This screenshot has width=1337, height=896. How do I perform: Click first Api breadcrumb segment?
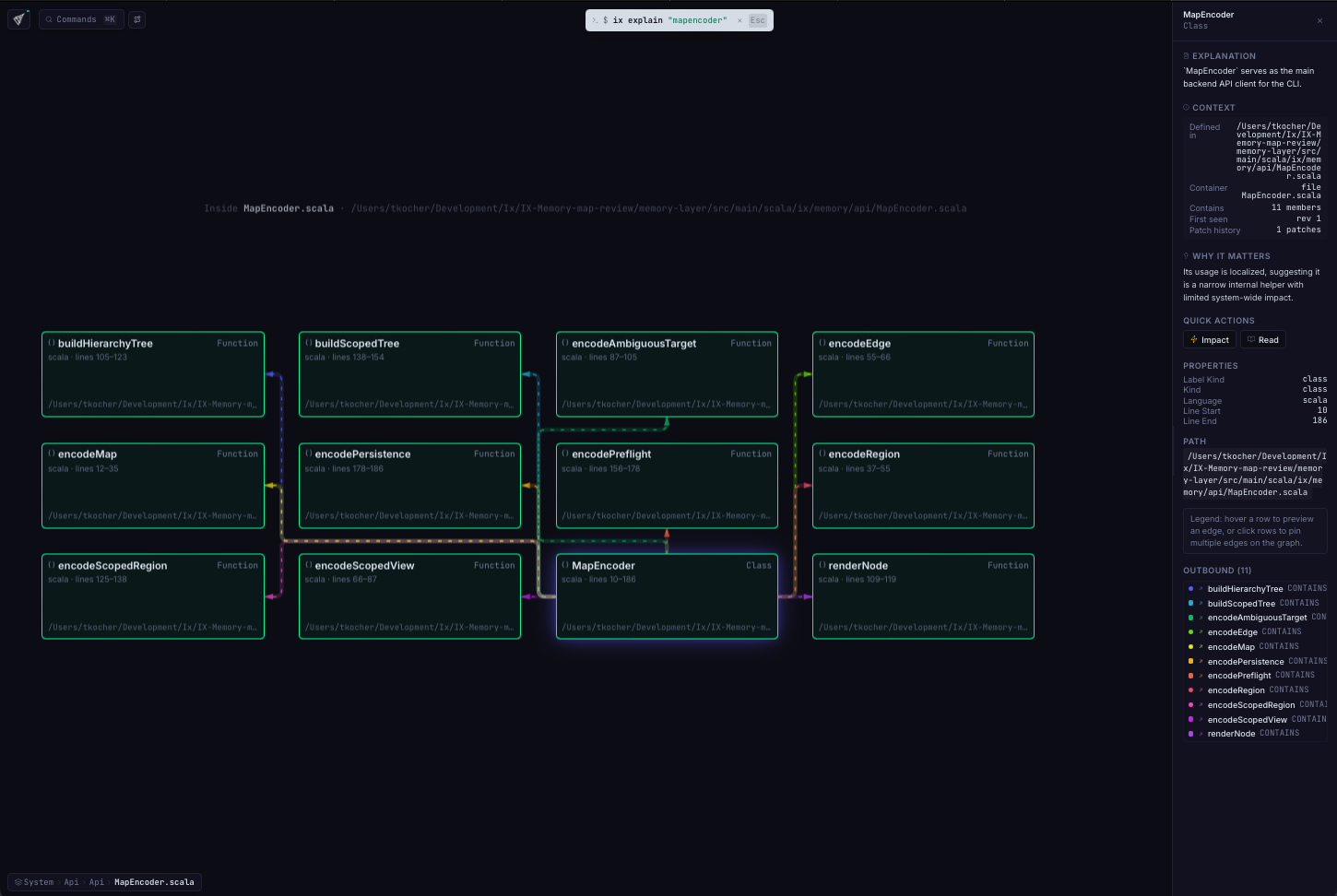tap(71, 882)
